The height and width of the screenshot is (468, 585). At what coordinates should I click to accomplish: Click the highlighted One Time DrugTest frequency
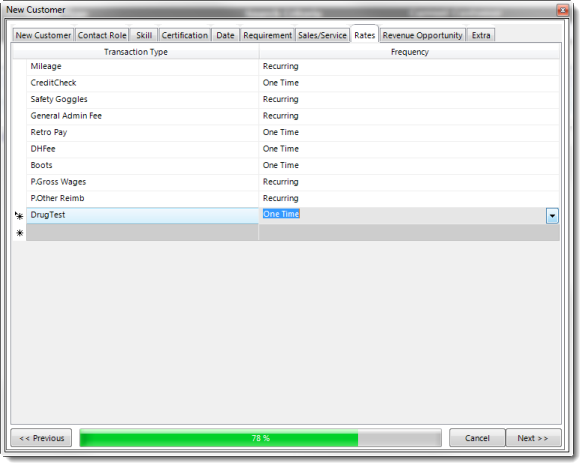281,214
